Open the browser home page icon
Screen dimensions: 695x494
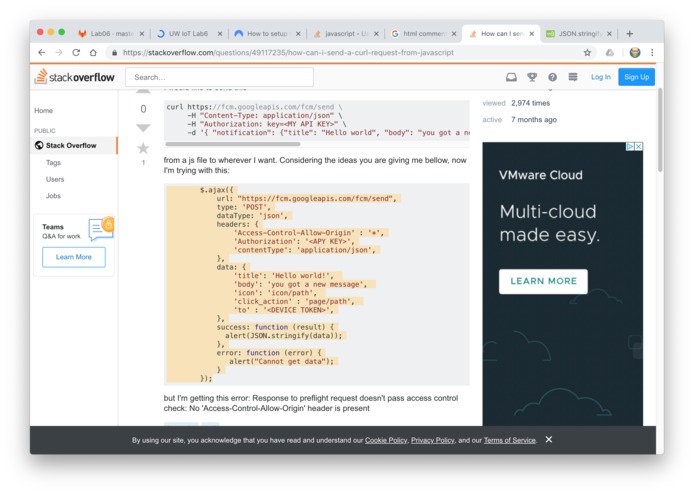[93, 52]
